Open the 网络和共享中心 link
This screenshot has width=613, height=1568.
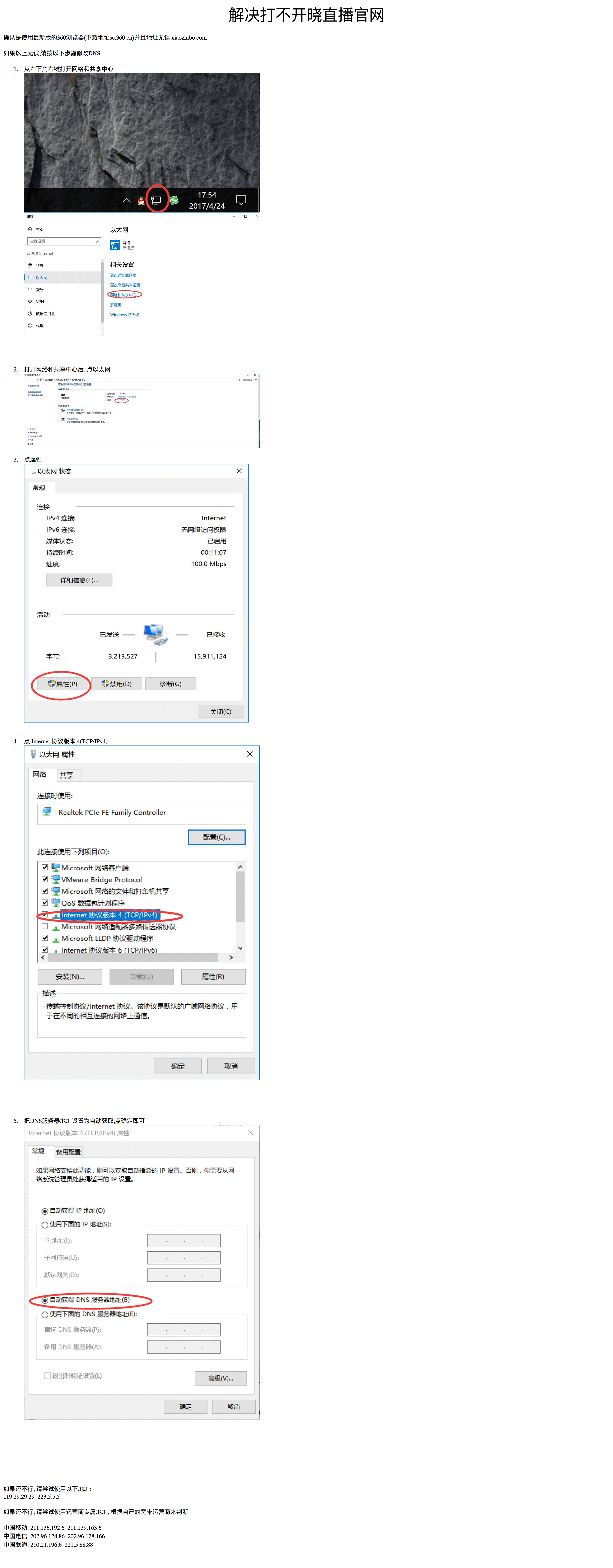124,295
